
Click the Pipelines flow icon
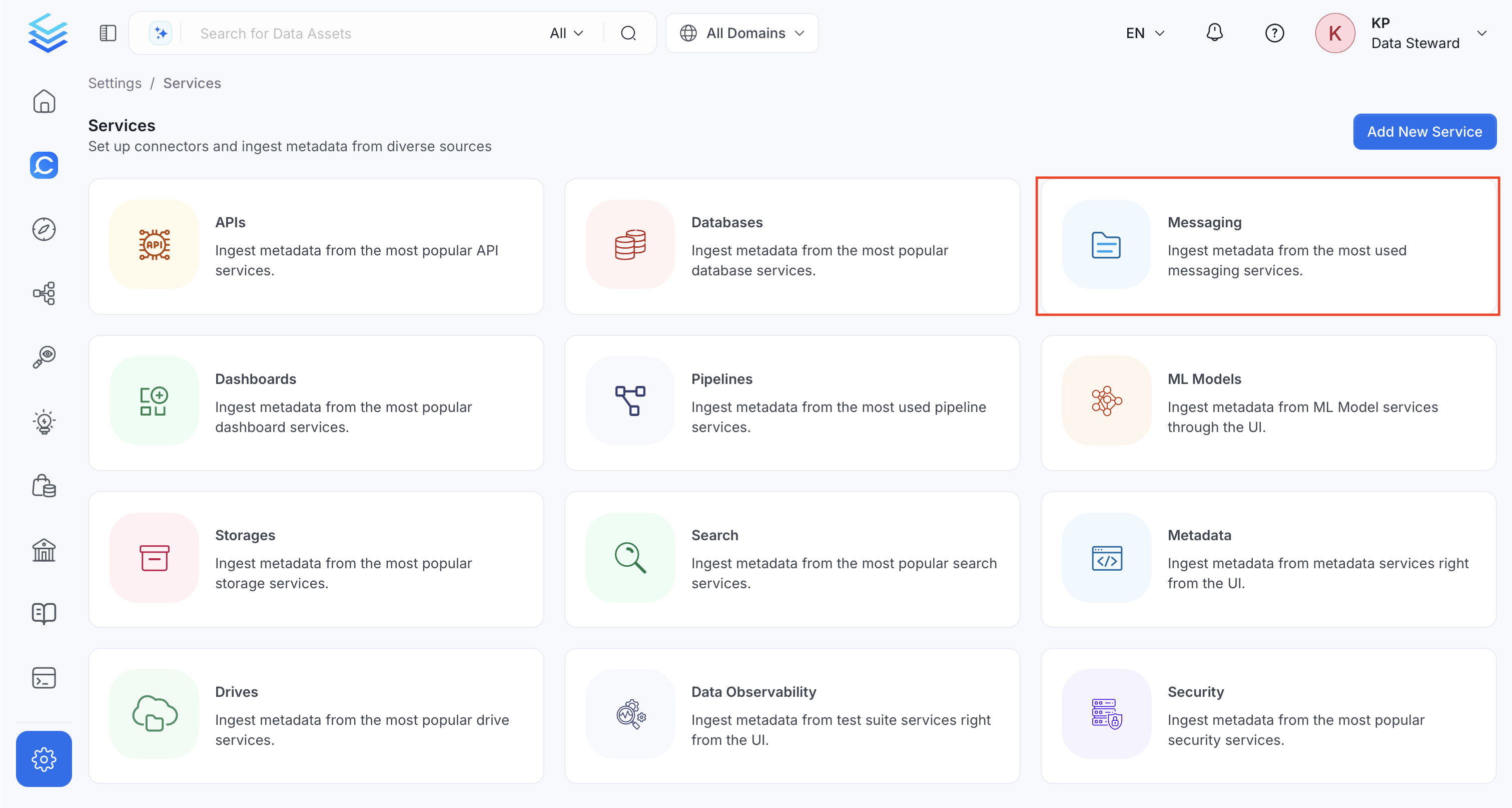(630, 401)
